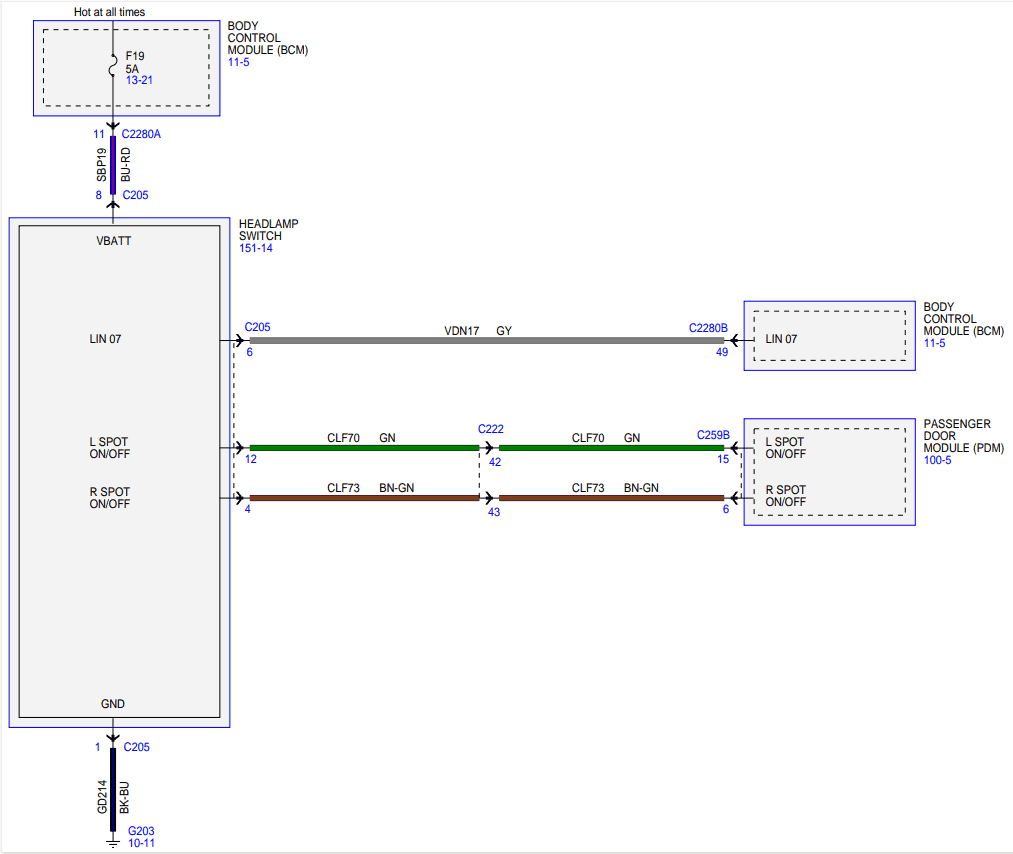Viewport: 1013px width, 854px height.
Task: Click the VDN17 circuit label
Action: click(x=462, y=331)
